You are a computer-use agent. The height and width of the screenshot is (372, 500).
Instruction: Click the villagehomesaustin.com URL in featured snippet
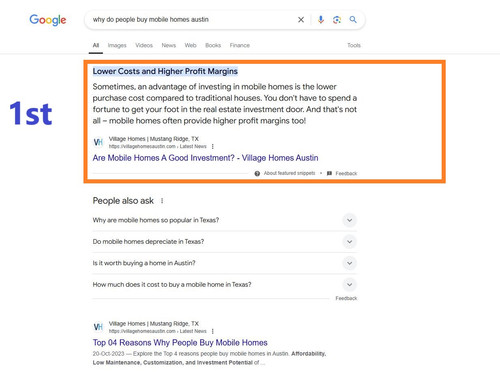[x=158, y=147]
